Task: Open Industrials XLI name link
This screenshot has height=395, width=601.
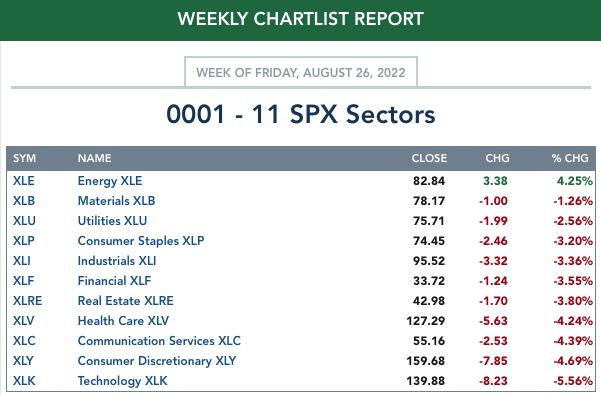Action: click(117, 261)
